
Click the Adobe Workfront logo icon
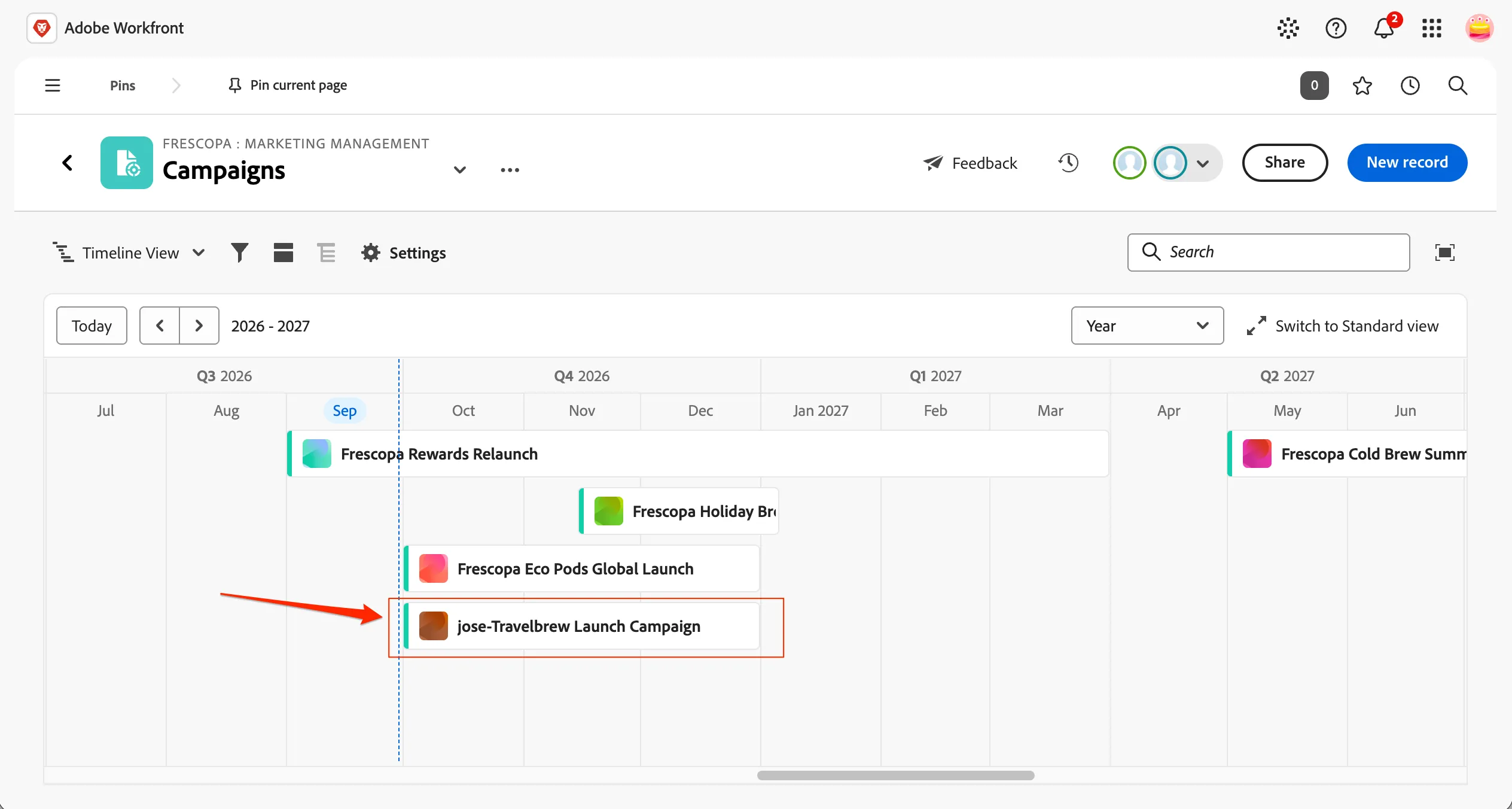pos(42,28)
